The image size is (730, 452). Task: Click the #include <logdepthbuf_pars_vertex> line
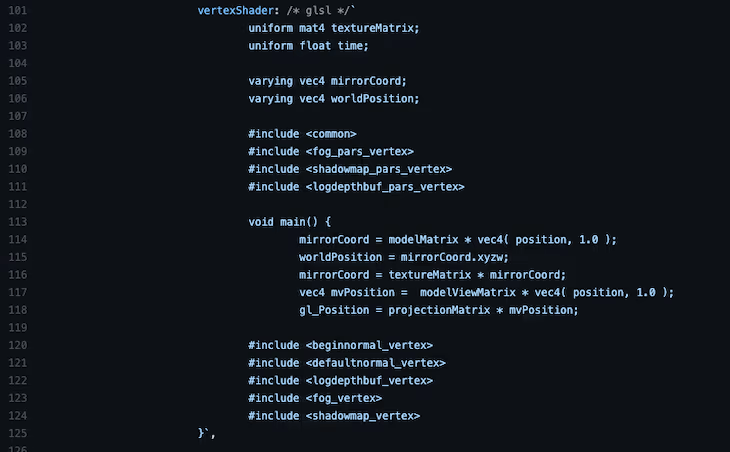[x=356, y=186]
